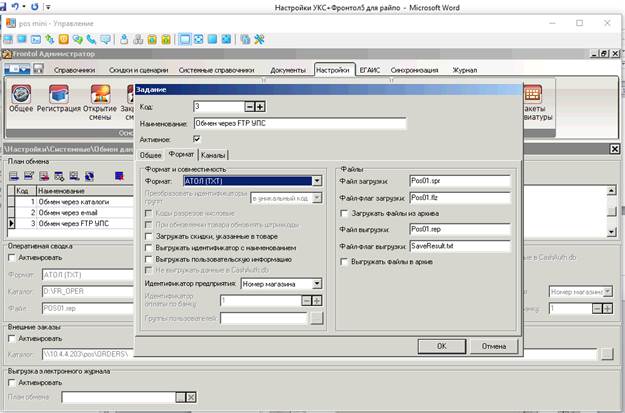Click the first add-row icon under План обмена

[x=14, y=176]
